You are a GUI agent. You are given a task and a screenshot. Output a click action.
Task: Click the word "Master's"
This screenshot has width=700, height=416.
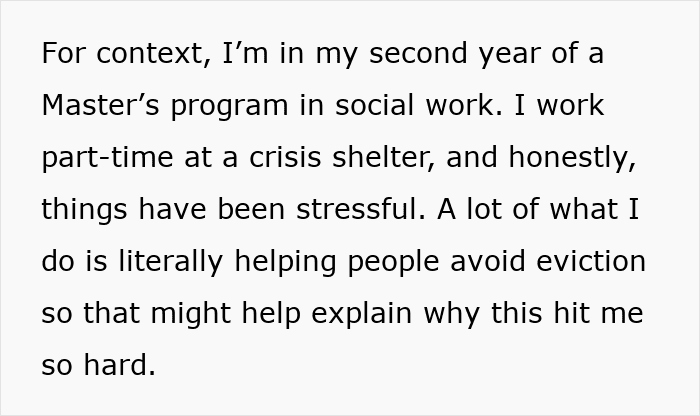click(100, 105)
